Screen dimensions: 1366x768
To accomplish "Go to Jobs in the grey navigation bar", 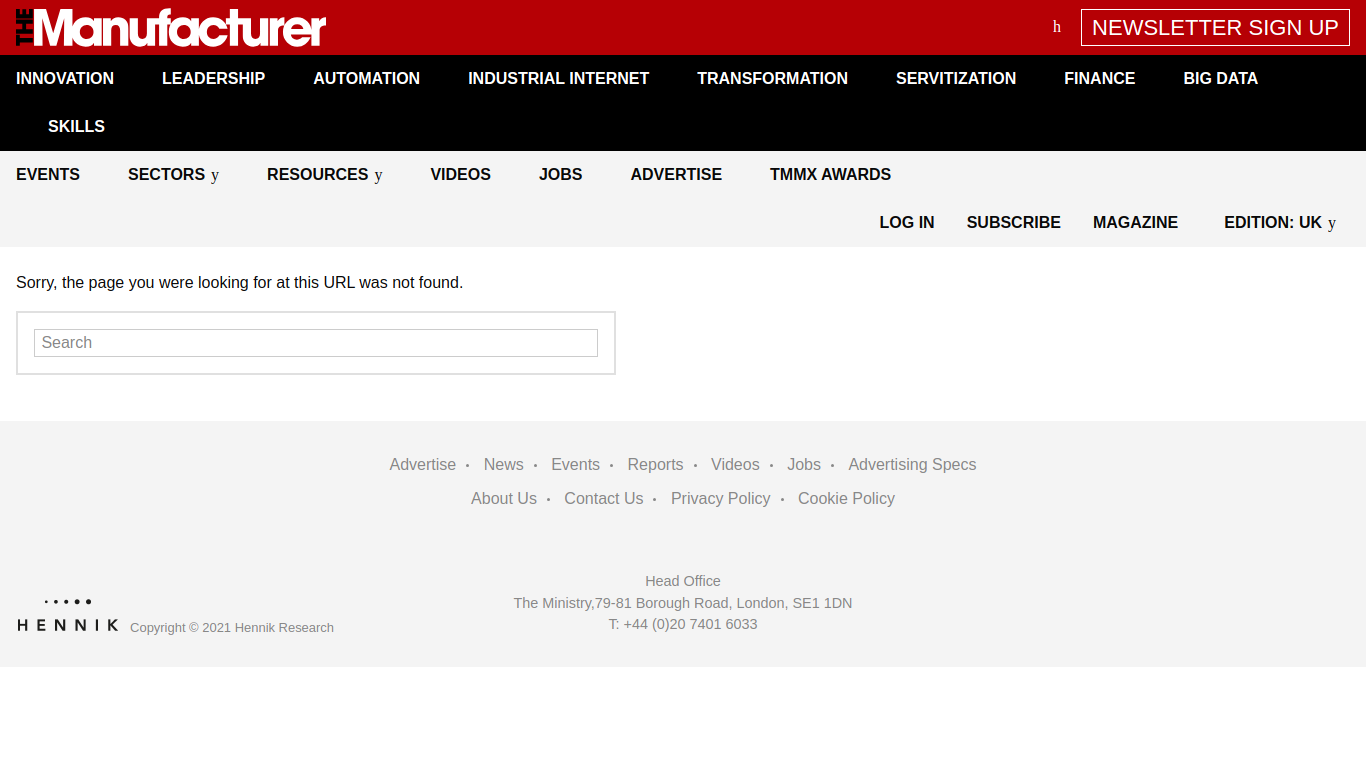I will [560, 174].
